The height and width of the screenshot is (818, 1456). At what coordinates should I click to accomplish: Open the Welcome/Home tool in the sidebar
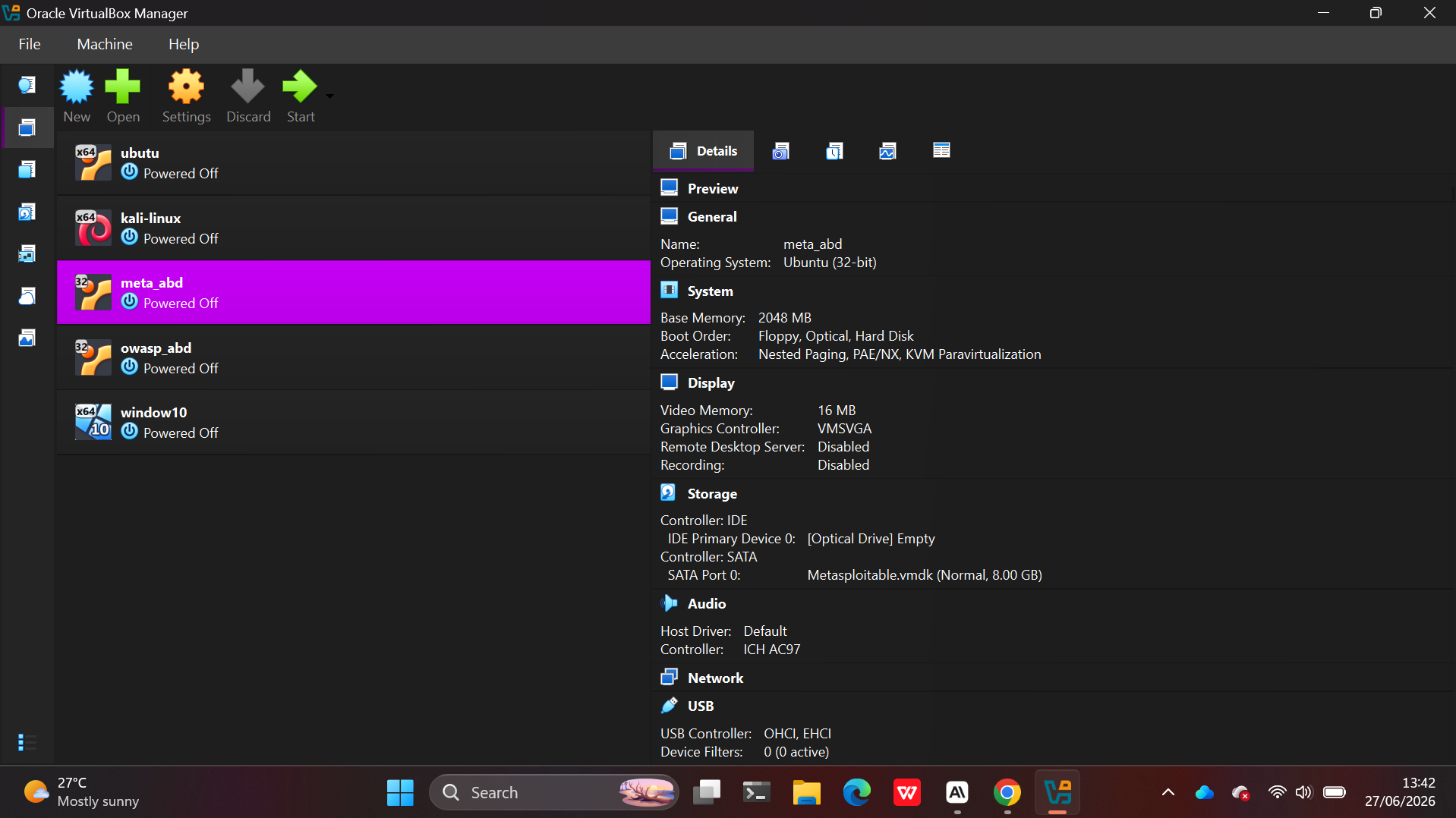tap(27, 85)
